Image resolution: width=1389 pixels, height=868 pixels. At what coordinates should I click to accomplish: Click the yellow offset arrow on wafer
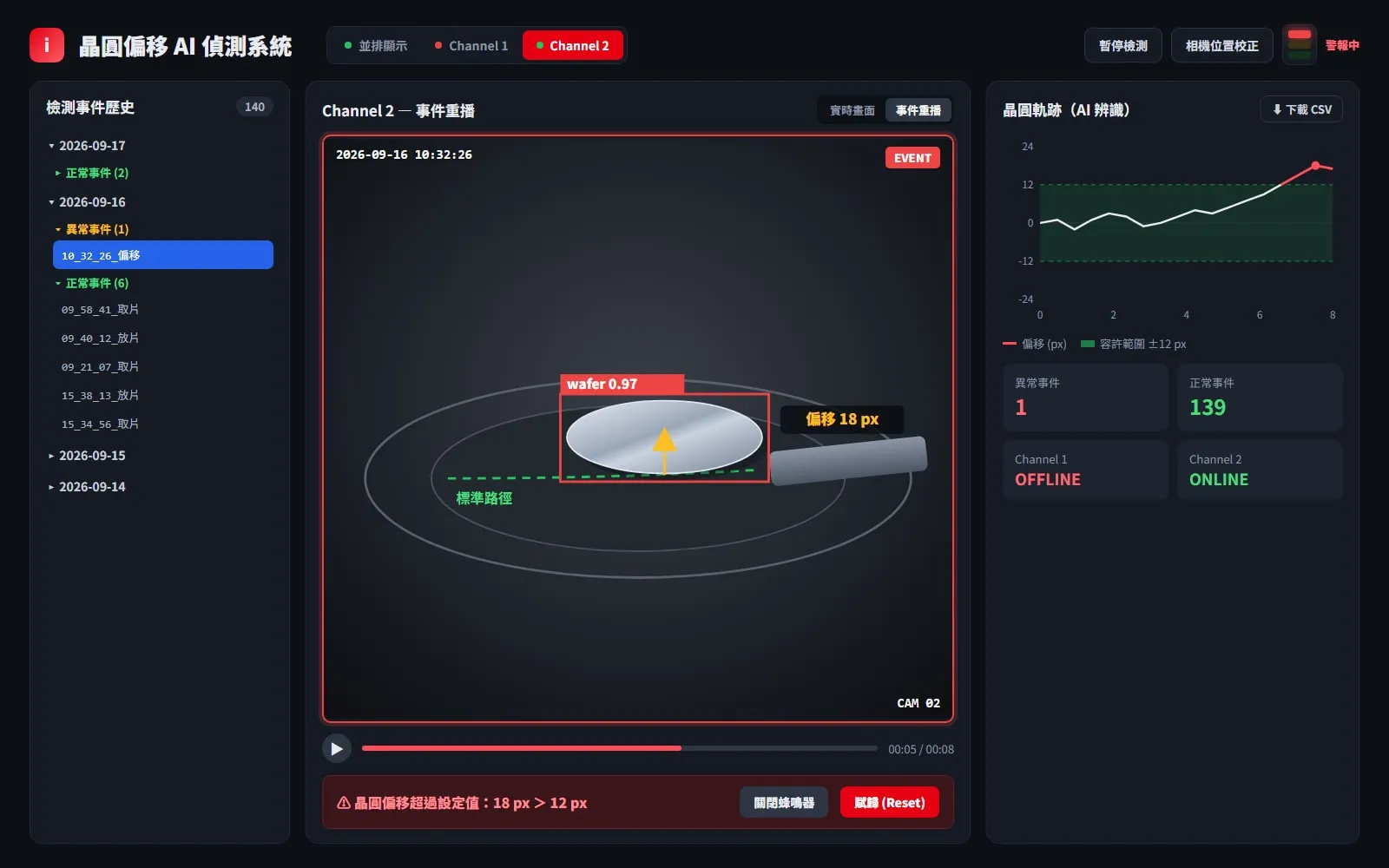click(x=664, y=450)
